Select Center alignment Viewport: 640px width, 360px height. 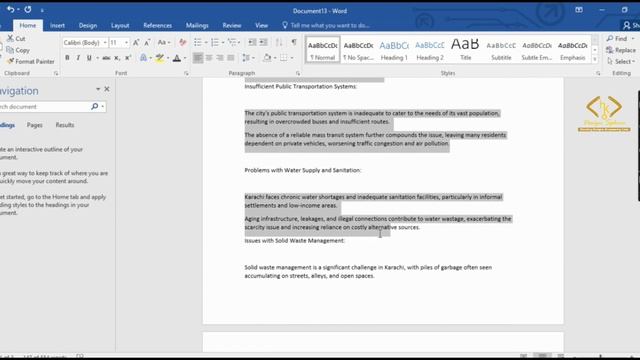click(209, 58)
